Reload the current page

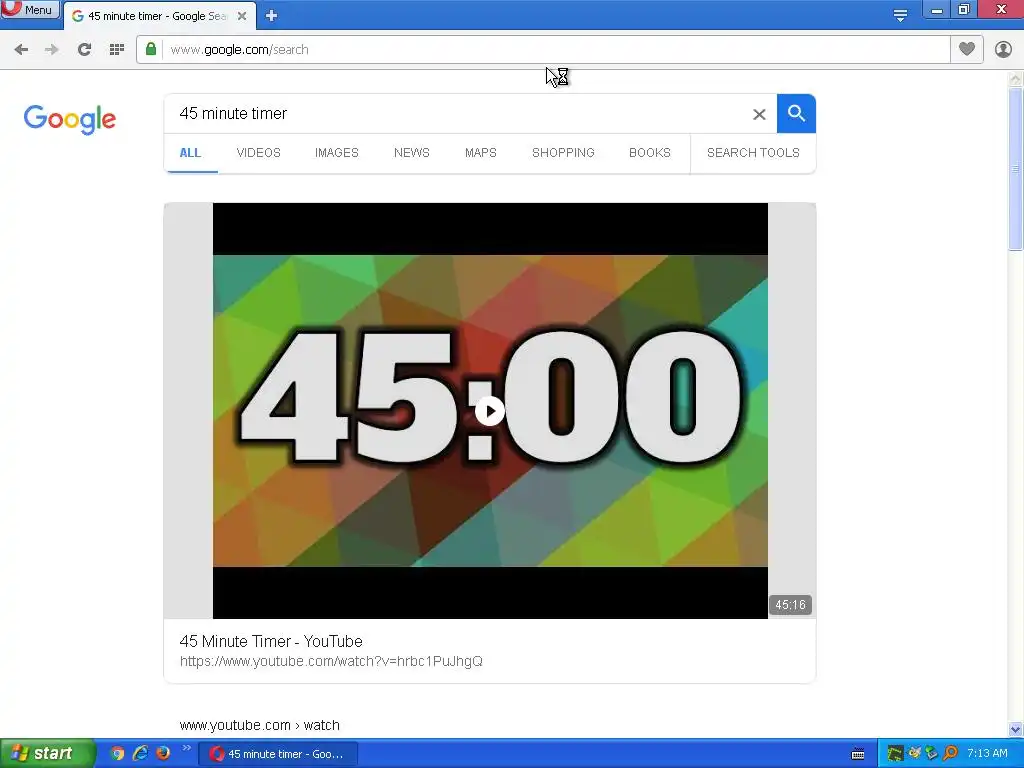[x=84, y=50]
